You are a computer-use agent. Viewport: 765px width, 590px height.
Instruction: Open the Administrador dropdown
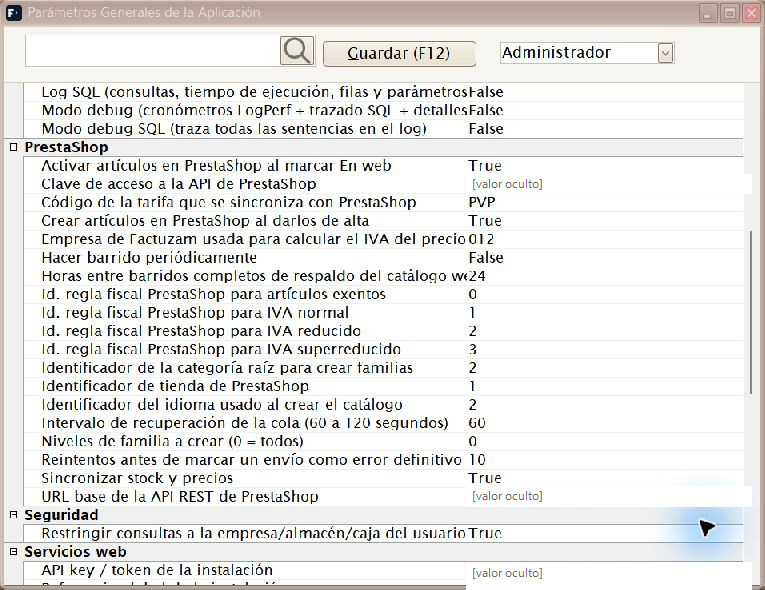[665, 53]
